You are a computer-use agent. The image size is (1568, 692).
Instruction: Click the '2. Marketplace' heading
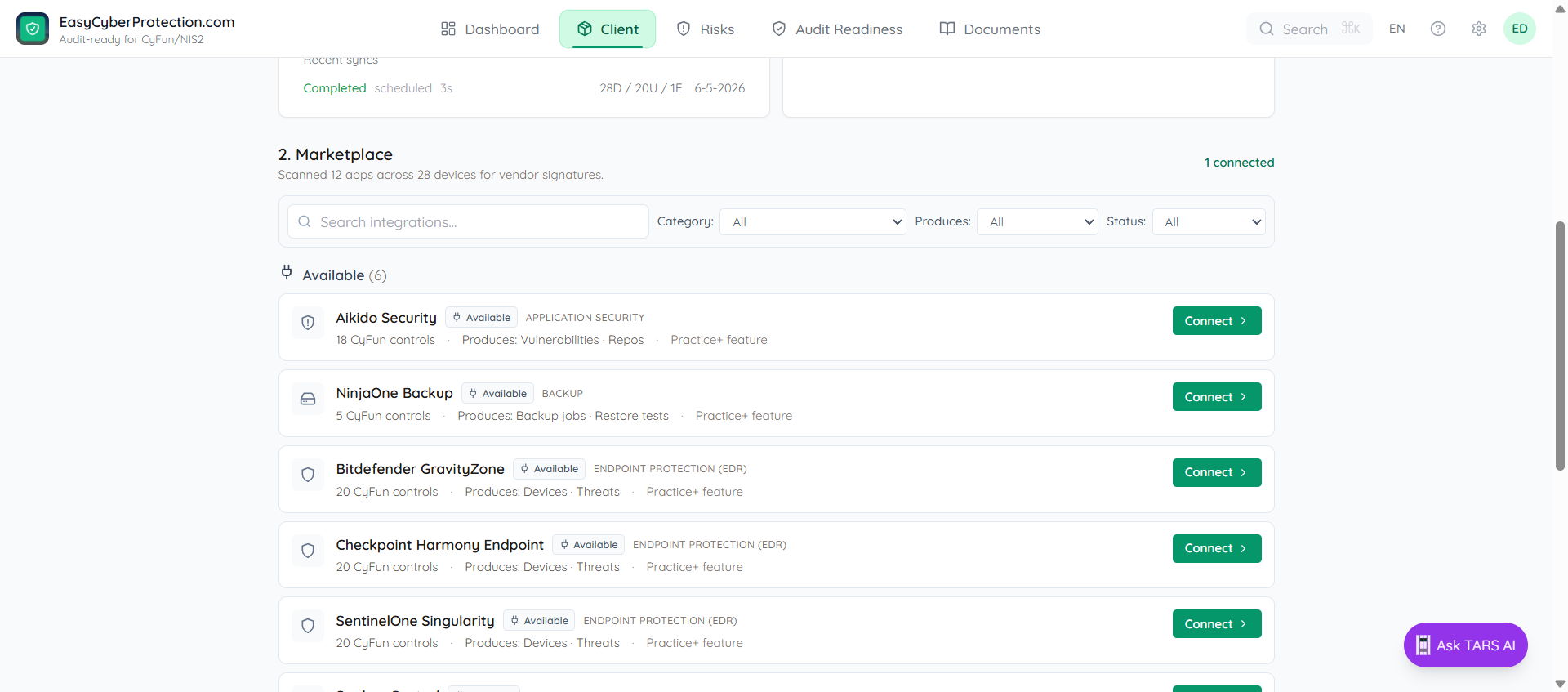(336, 154)
